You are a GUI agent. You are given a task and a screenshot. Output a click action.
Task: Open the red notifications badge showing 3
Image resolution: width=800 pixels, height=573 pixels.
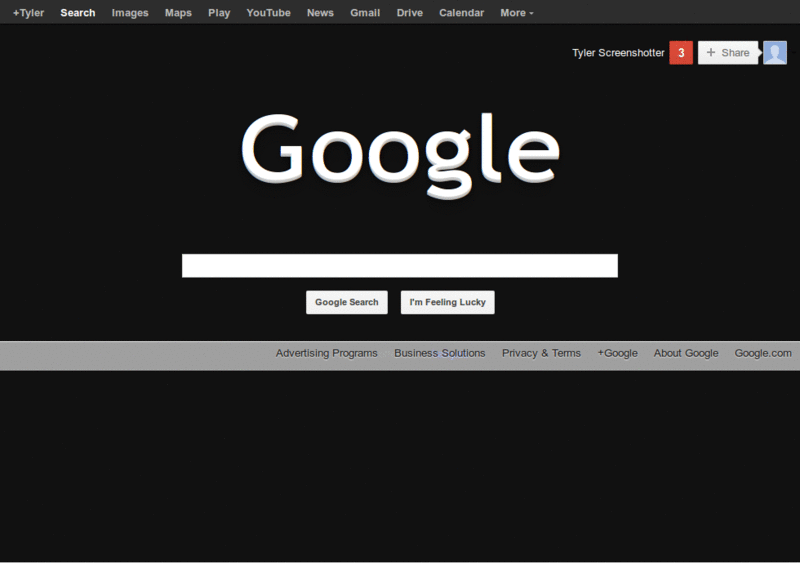[x=681, y=53]
